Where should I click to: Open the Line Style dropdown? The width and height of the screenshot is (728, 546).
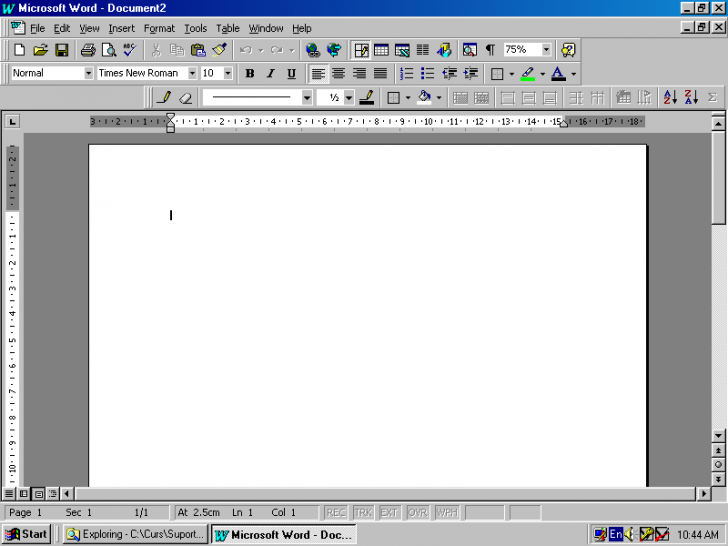click(x=306, y=98)
